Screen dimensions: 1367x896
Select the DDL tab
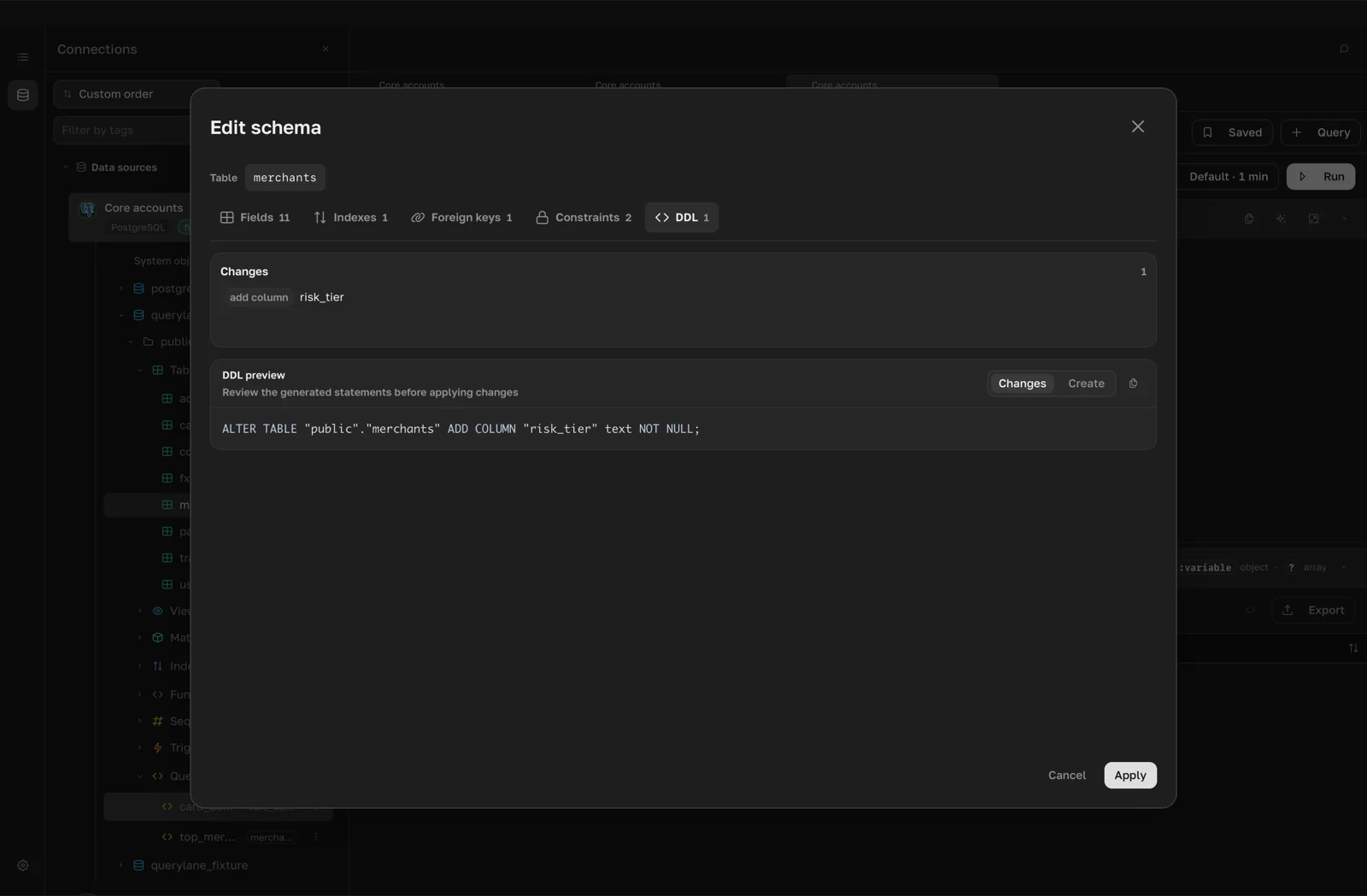[682, 218]
